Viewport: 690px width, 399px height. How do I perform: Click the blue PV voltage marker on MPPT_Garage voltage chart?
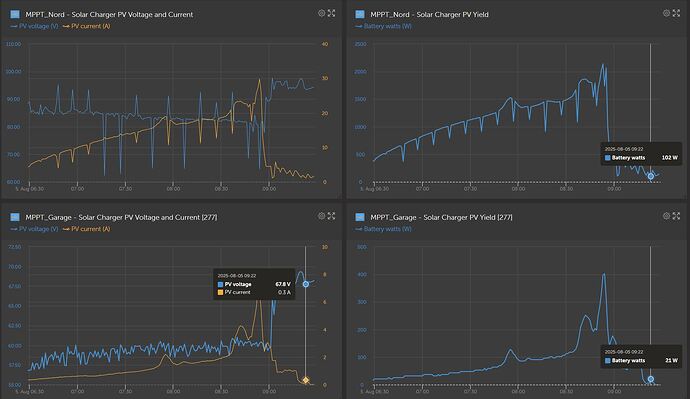[305, 284]
